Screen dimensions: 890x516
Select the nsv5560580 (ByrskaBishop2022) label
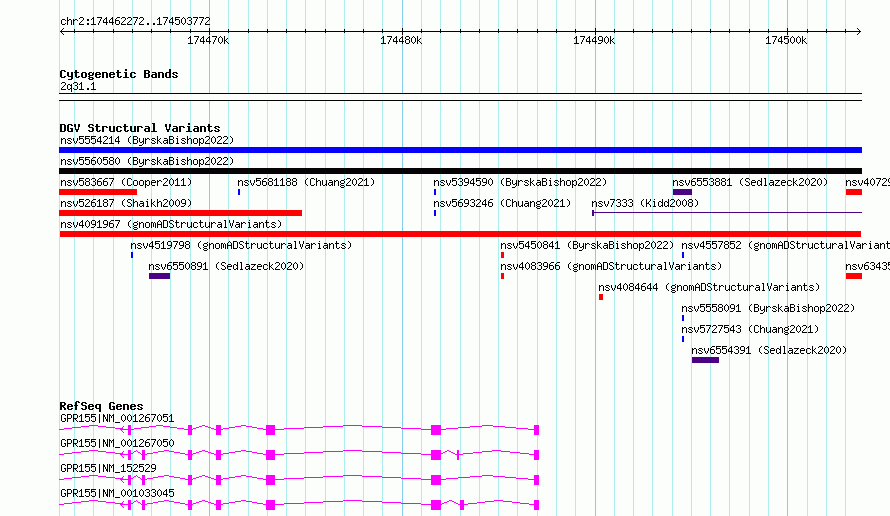tap(147, 161)
